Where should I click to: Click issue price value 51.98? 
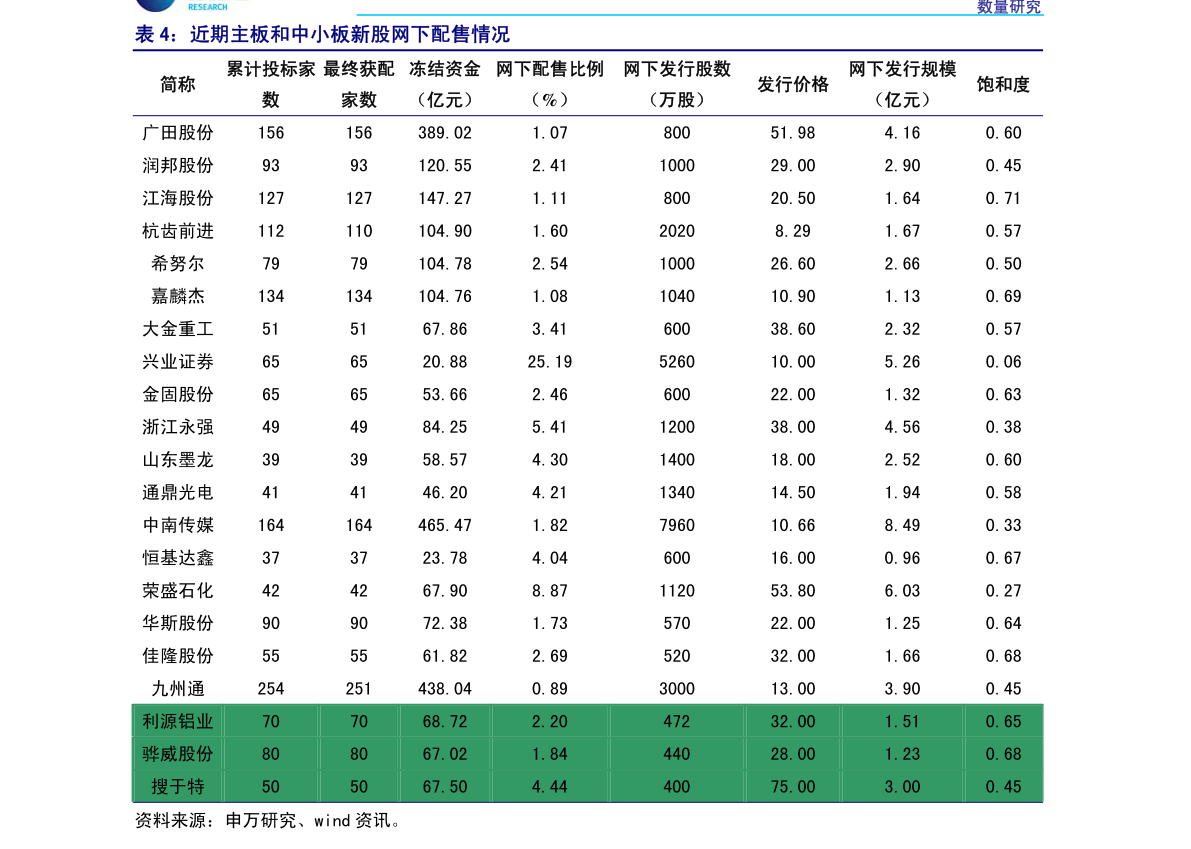coord(792,133)
